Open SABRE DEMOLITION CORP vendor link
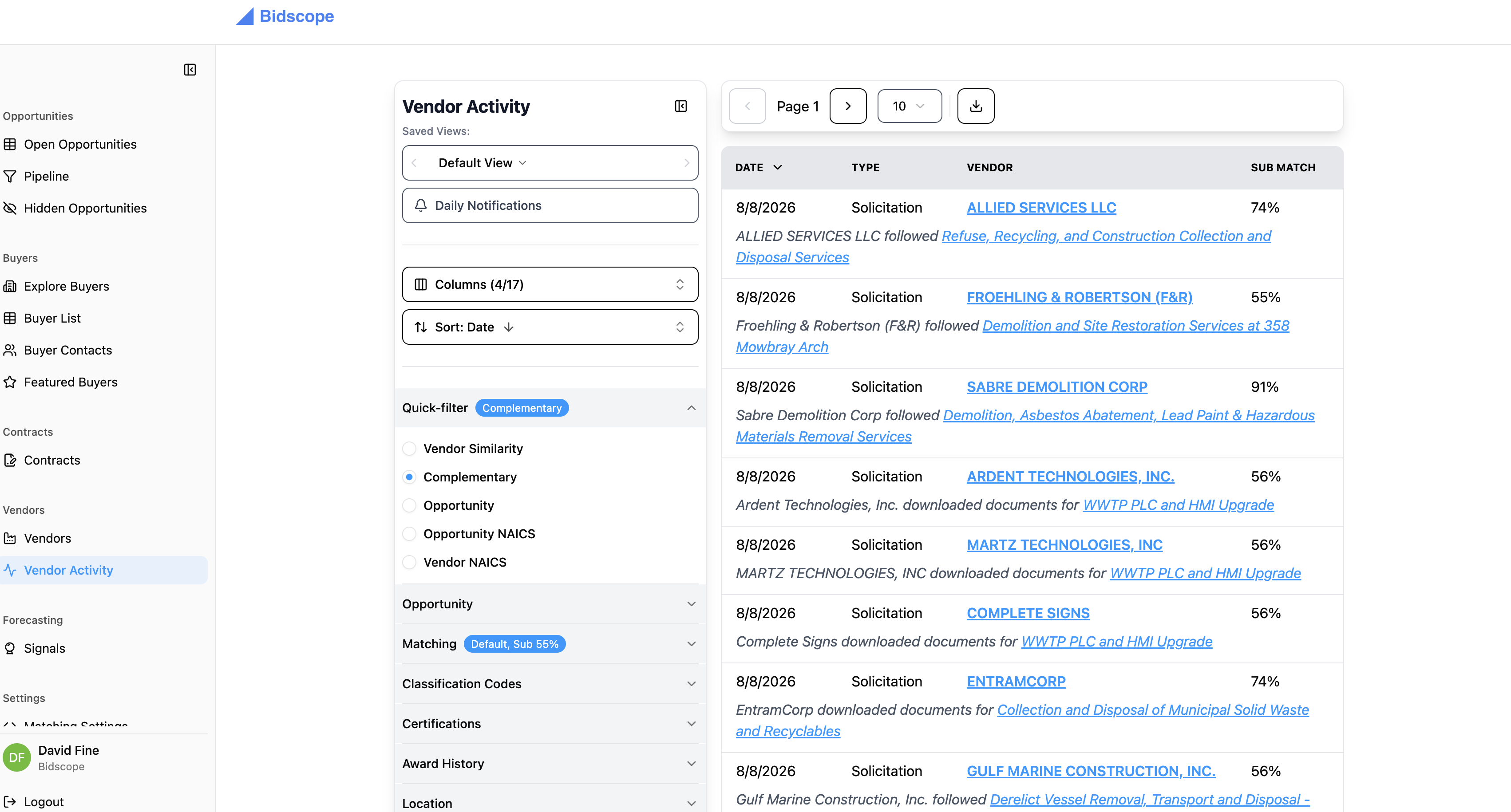 pos(1057,387)
